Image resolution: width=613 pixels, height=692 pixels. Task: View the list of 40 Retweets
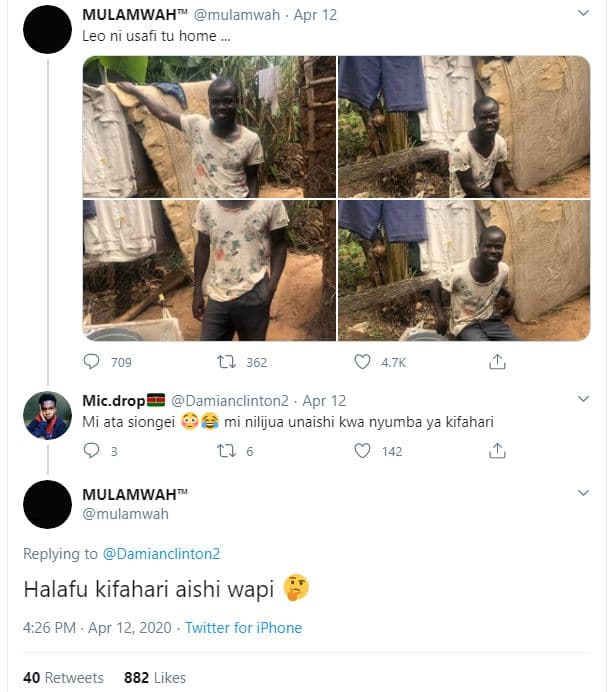(63, 677)
